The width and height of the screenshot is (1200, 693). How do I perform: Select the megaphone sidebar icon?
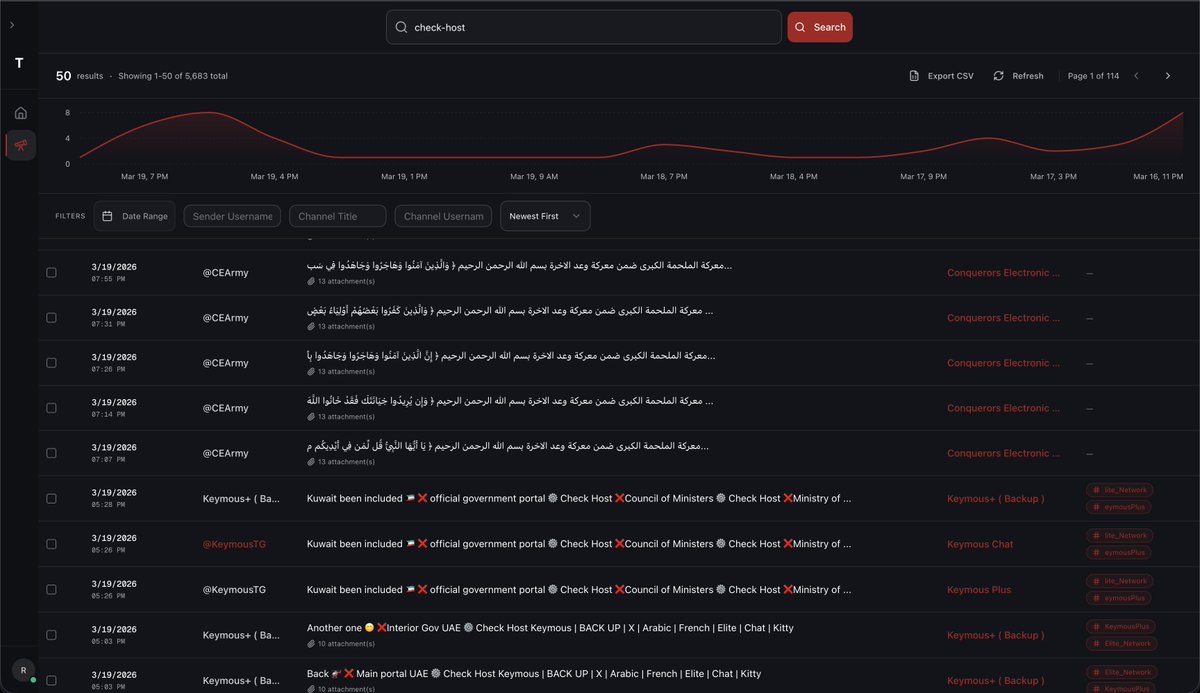click(20, 145)
